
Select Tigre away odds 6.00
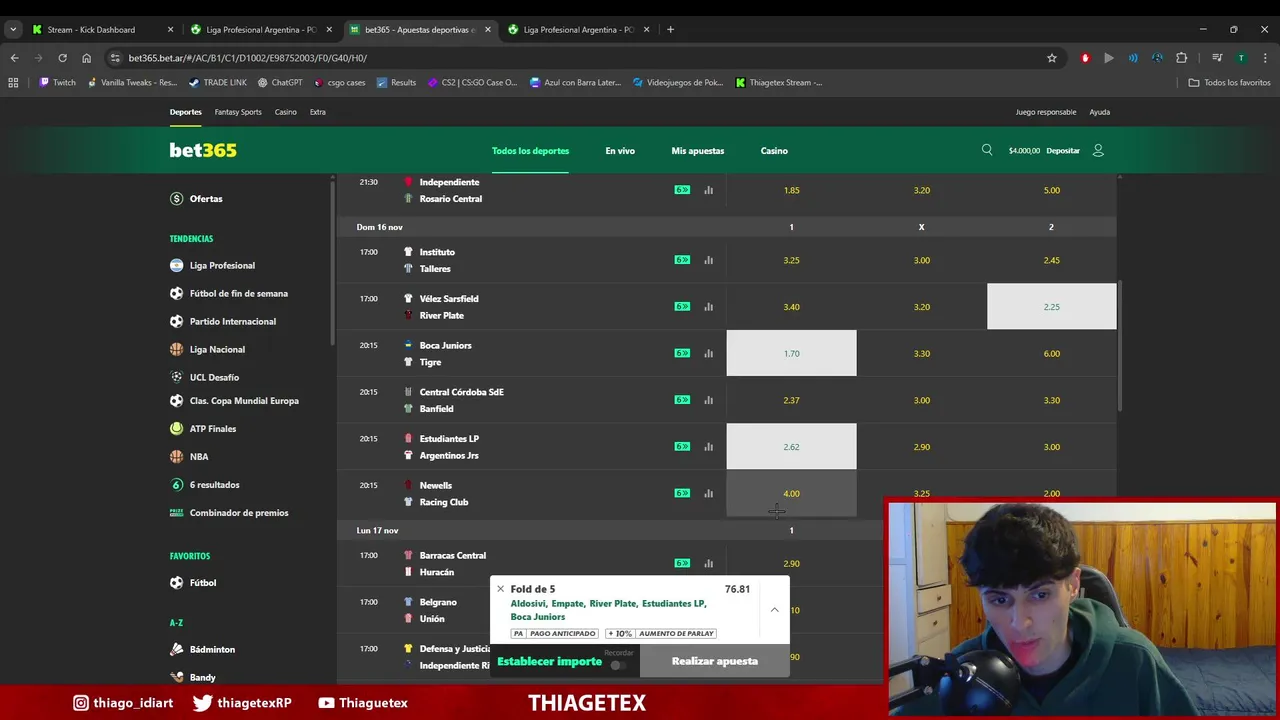click(1052, 353)
